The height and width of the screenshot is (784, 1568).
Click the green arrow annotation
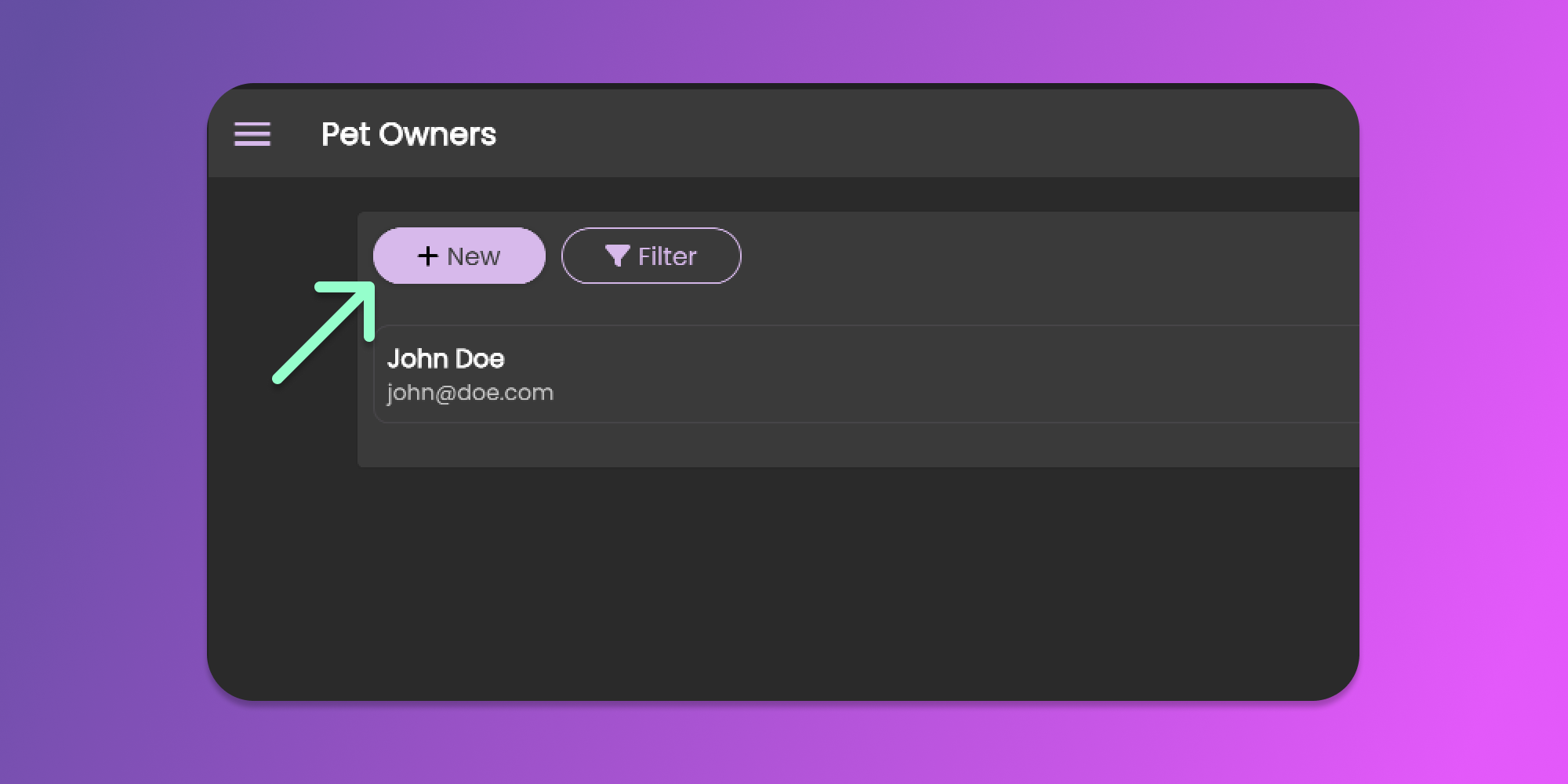(323, 335)
